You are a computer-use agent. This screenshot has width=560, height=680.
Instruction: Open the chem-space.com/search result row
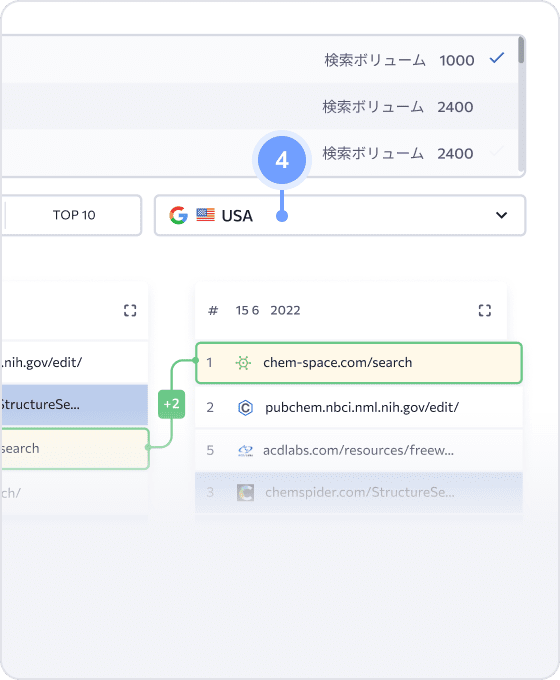click(x=359, y=363)
